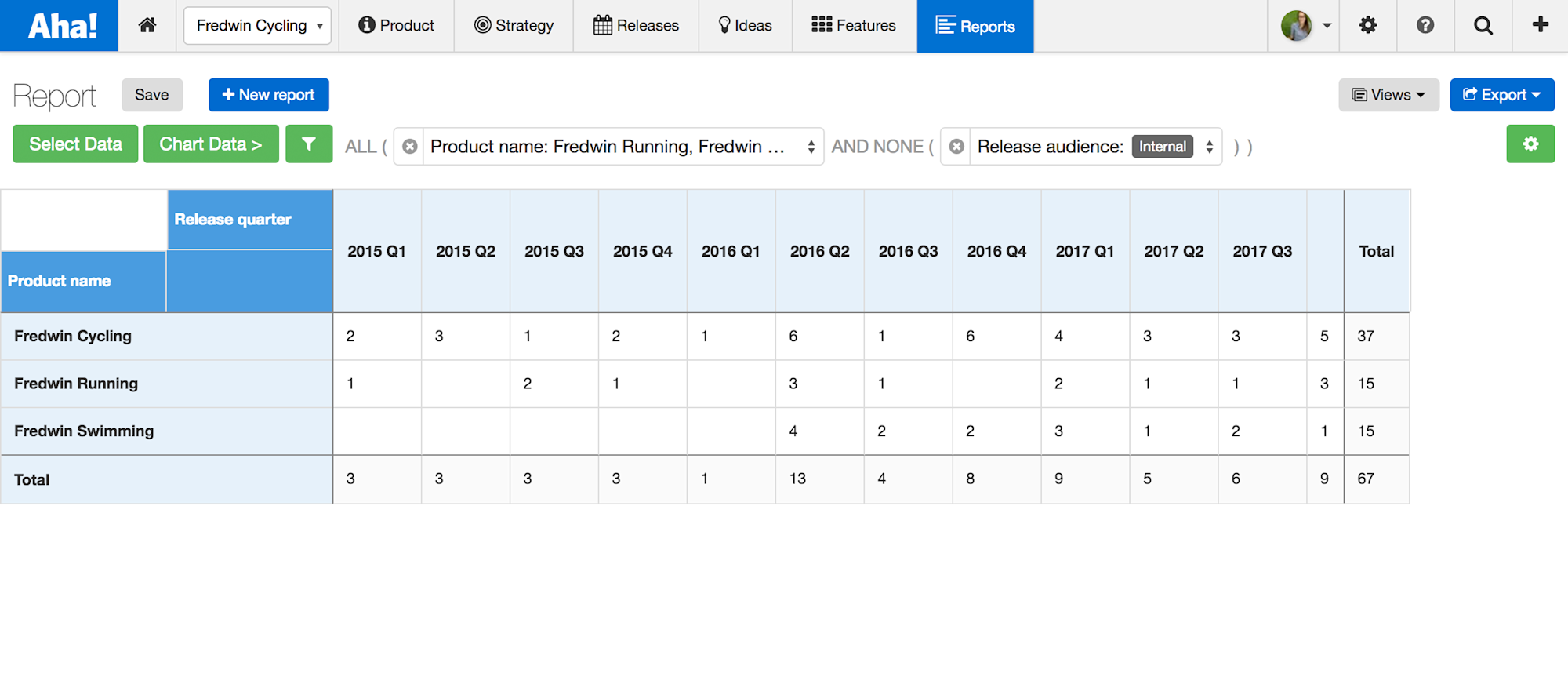Open the Strategy menu
The height and width of the screenshot is (688, 1568).
coord(514,26)
